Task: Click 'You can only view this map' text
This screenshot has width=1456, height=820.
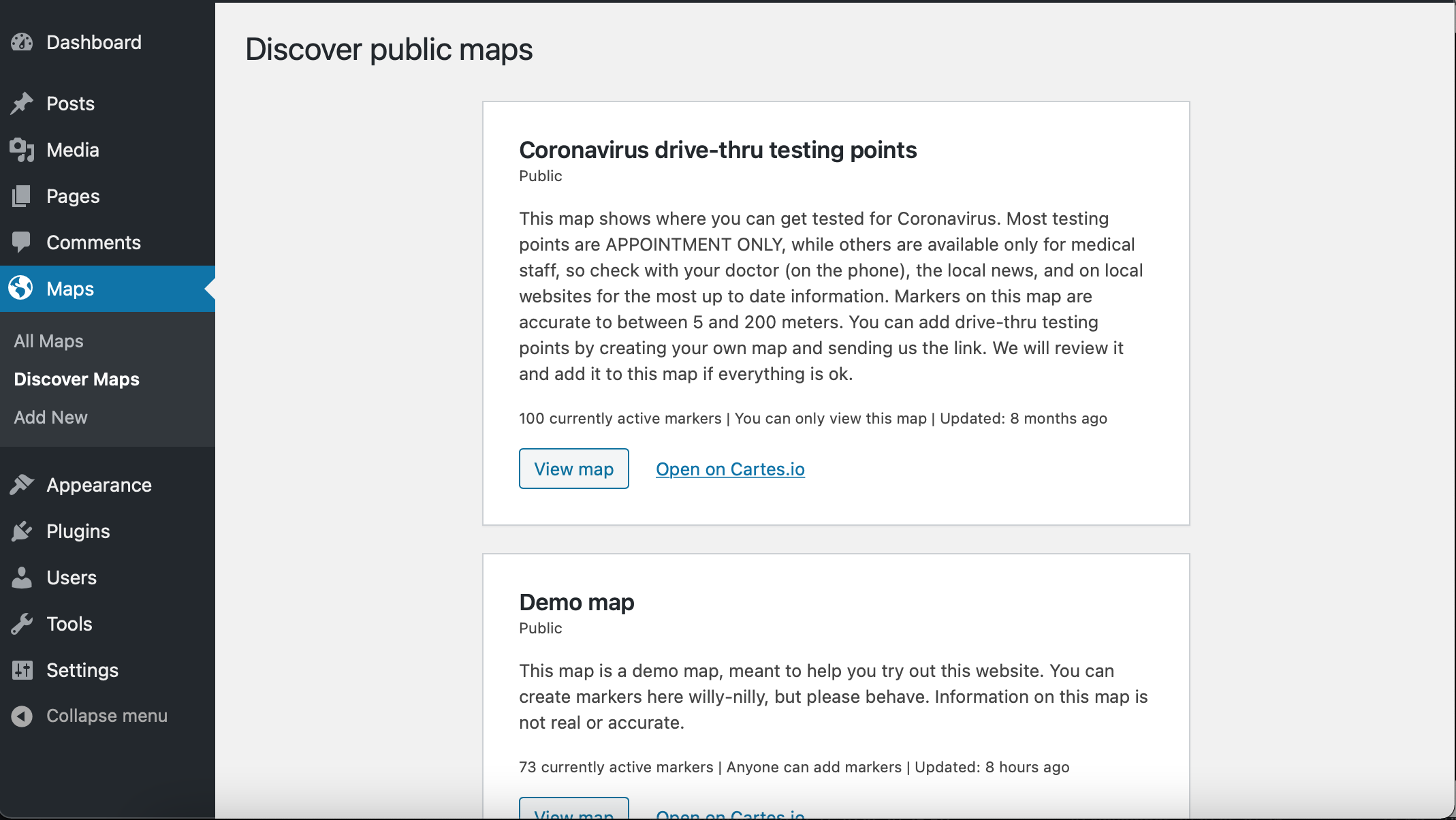Action: 831,418
